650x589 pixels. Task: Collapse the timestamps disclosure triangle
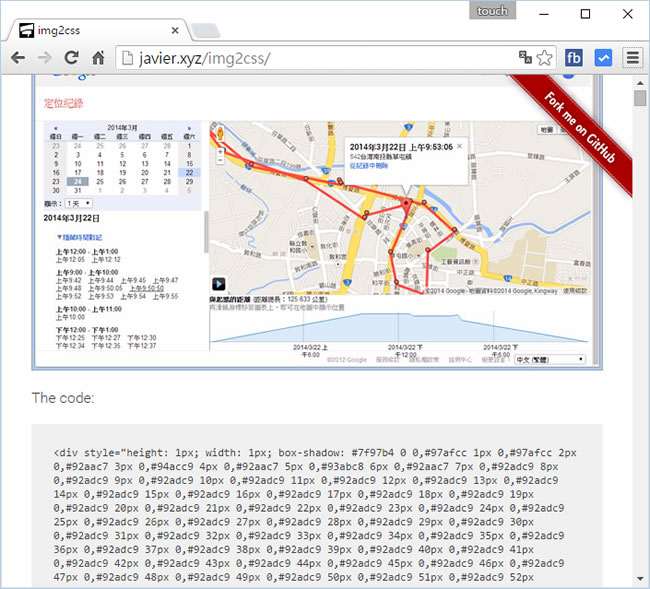[59, 237]
